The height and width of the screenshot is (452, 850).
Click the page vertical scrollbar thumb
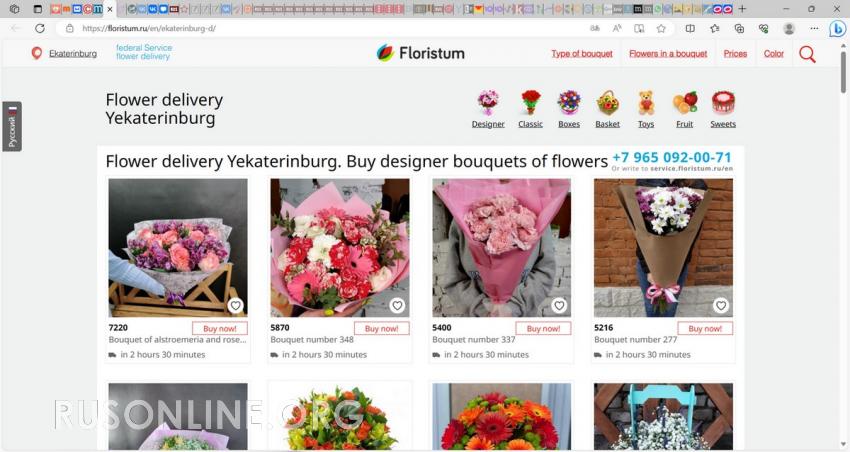(843, 72)
